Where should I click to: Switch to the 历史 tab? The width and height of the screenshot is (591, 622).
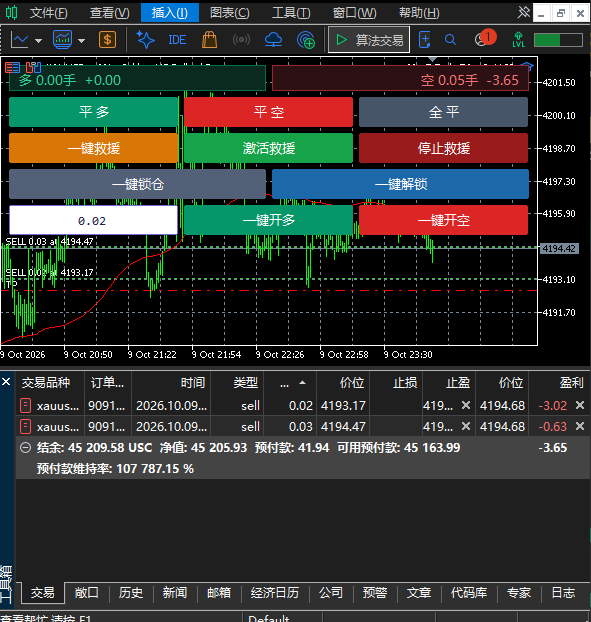(131, 592)
